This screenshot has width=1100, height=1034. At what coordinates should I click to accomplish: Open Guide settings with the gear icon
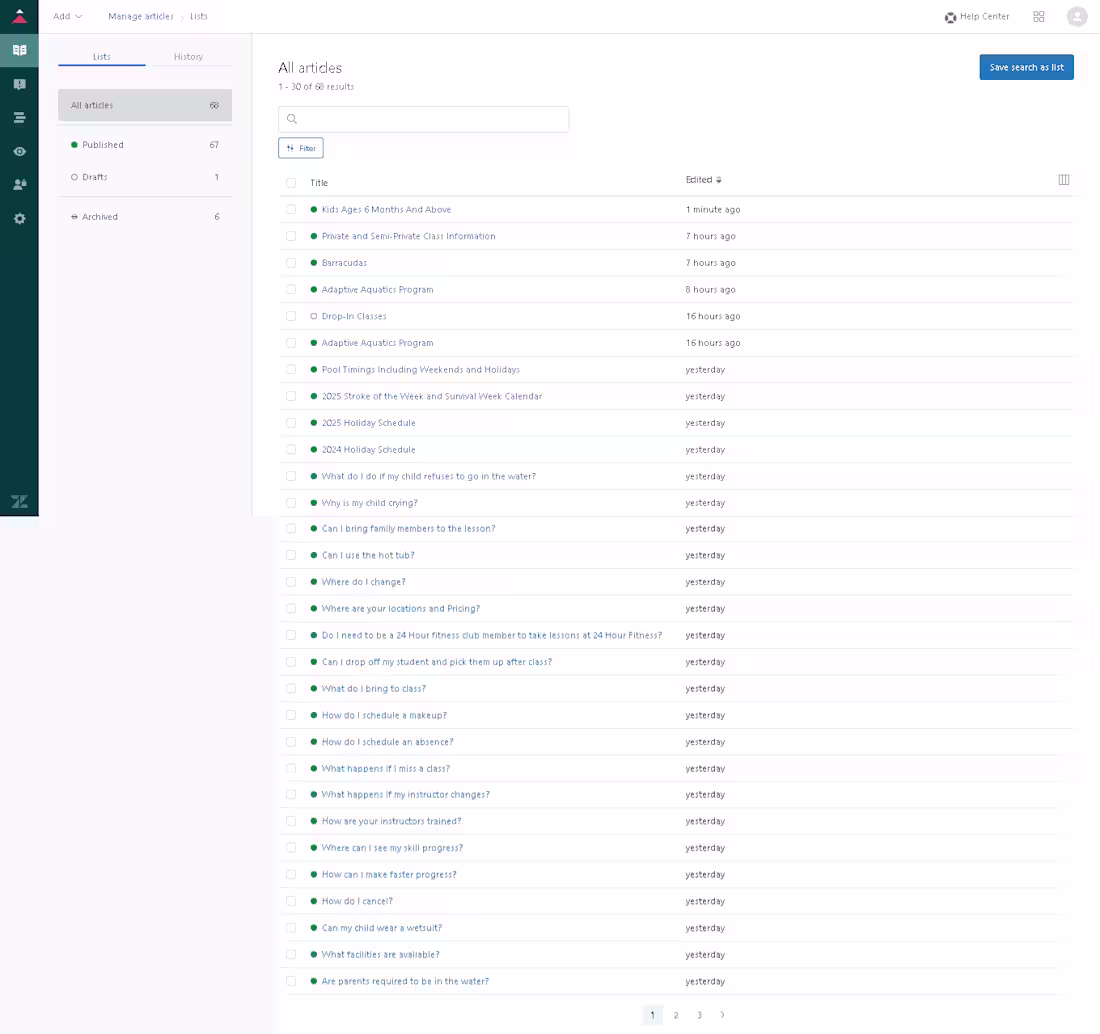click(19, 219)
